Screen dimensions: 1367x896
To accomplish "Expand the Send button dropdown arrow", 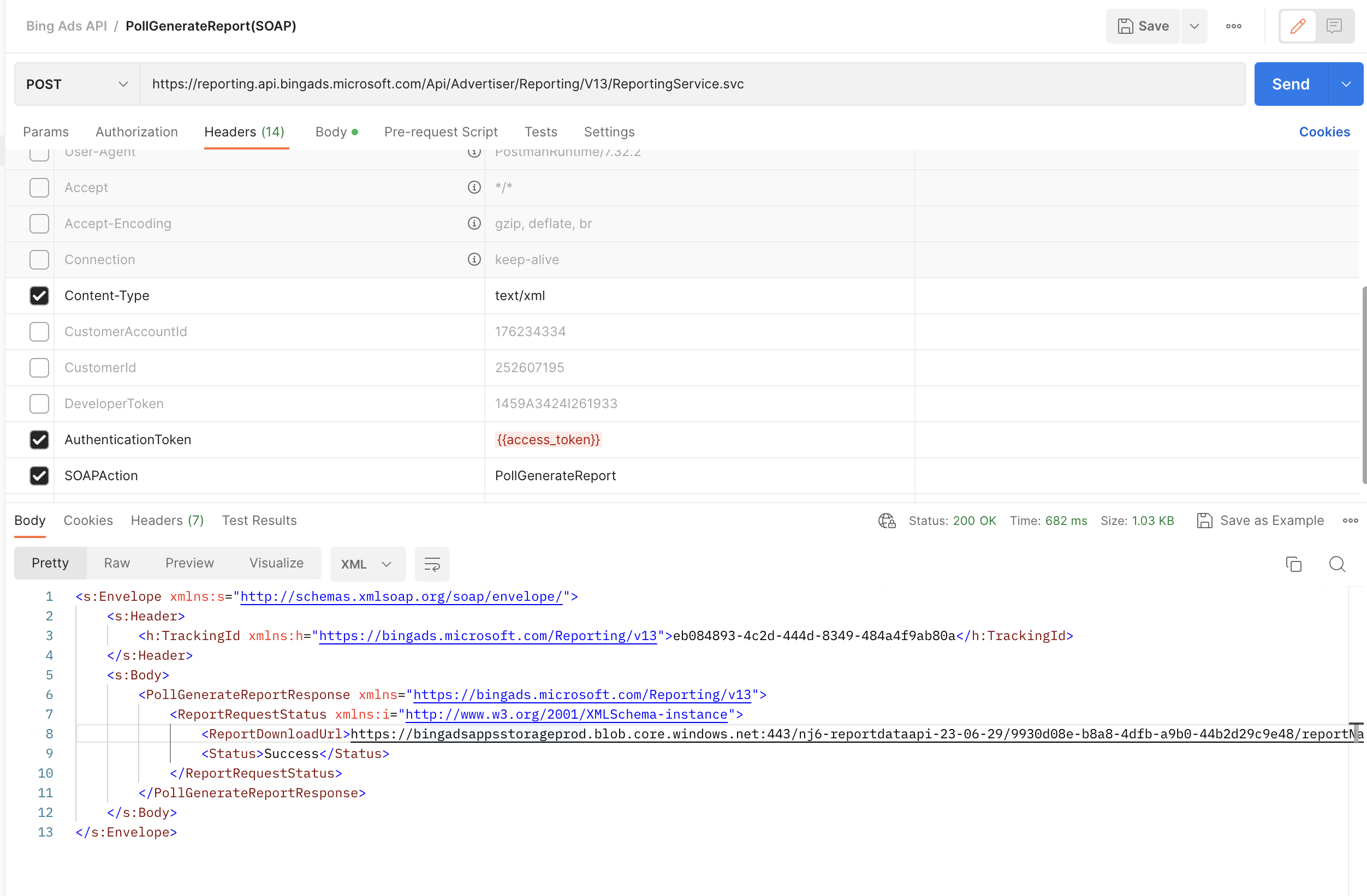I will [1346, 84].
